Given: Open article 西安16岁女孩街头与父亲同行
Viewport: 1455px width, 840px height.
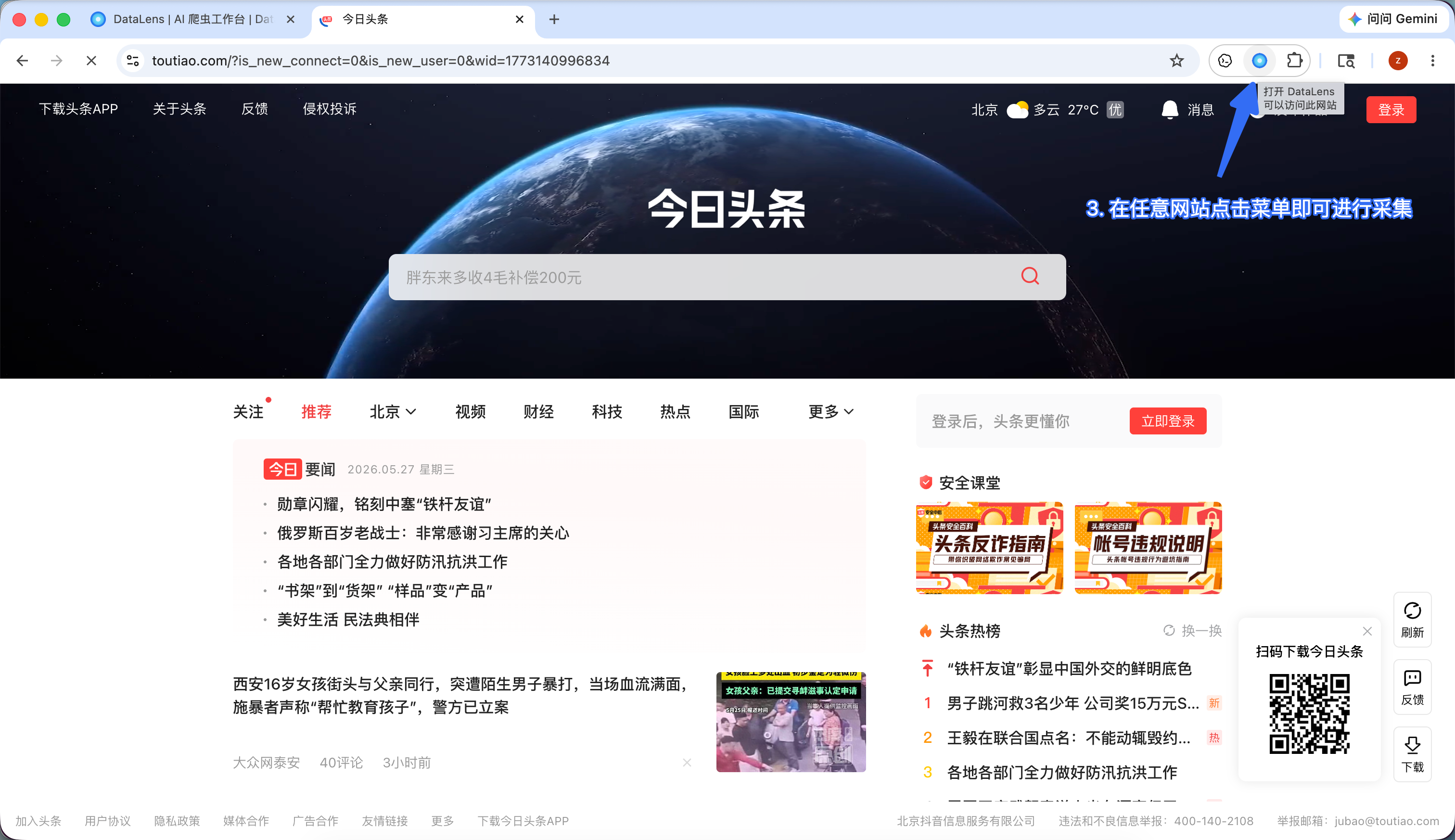Looking at the screenshot, I should (461, 696).
